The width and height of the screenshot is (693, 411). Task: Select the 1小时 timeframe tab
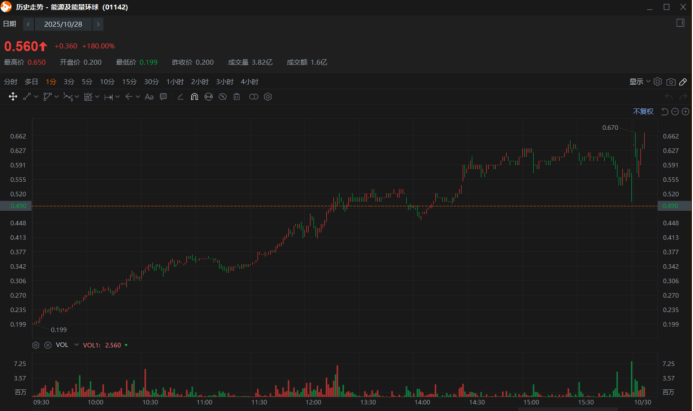coord(175,81)
